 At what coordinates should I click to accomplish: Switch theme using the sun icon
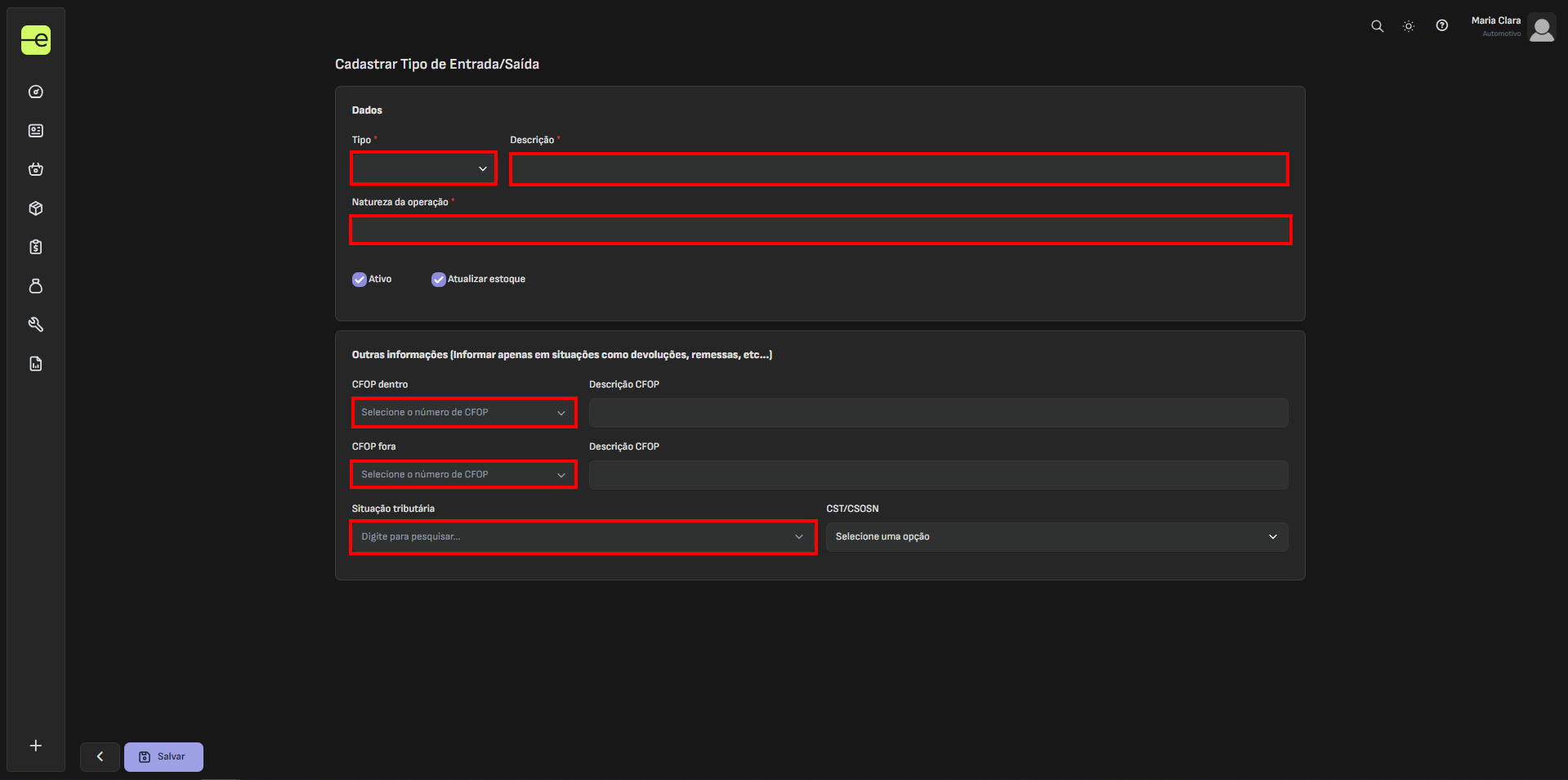point(1409,26)
